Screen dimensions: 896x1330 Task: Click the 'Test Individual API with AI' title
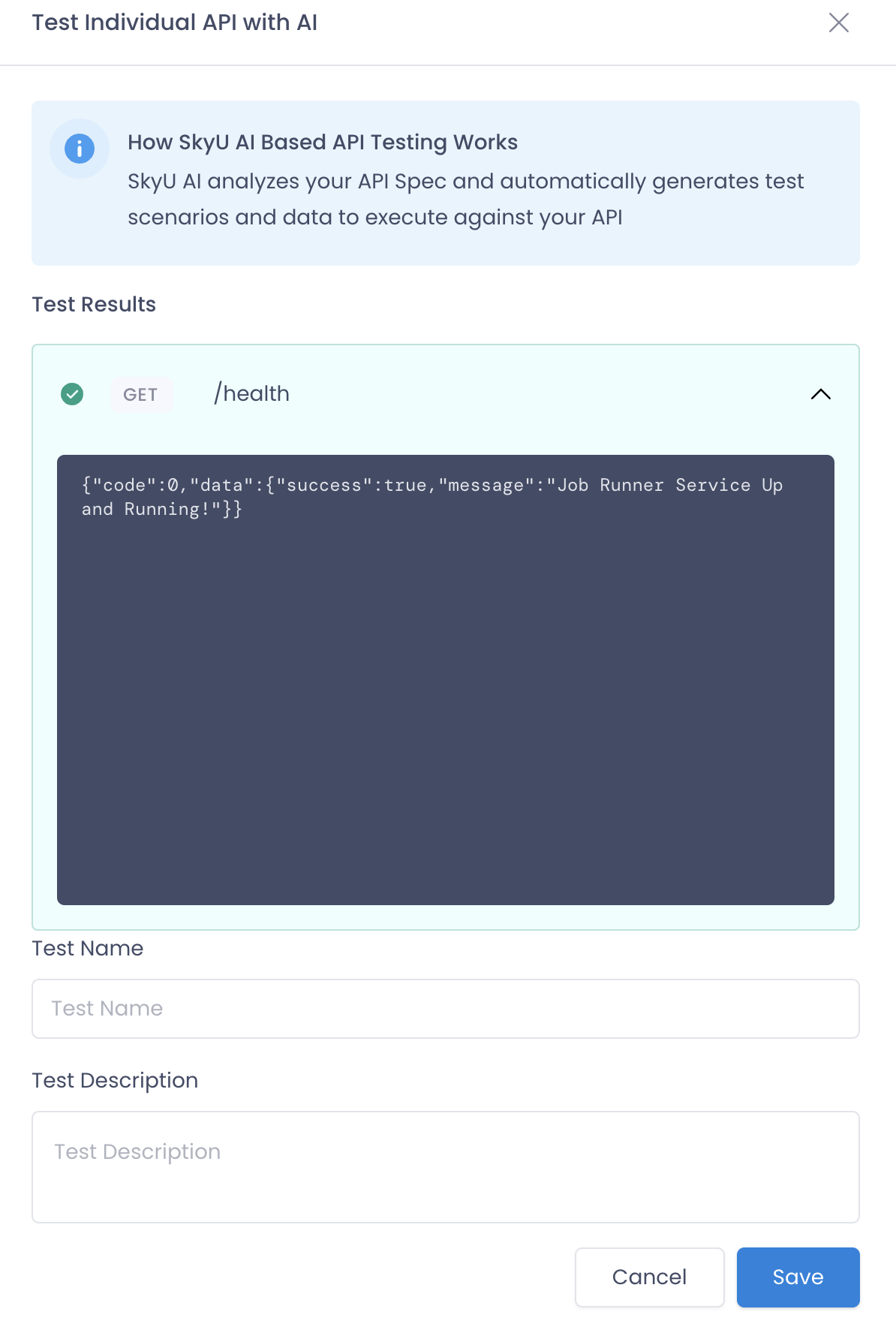(x=175, y=23)
